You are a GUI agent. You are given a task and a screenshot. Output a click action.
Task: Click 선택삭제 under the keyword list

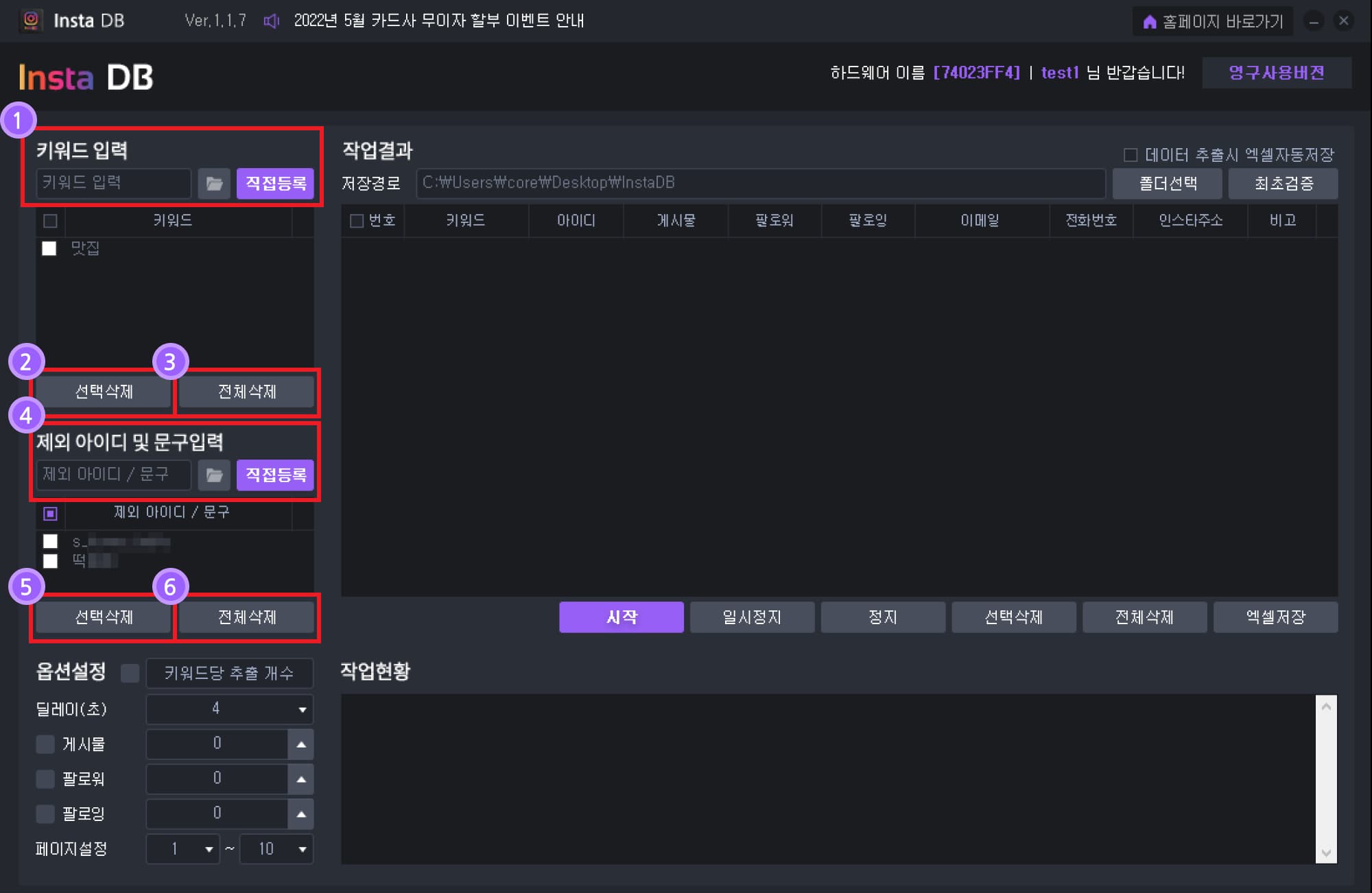(104, 392)
